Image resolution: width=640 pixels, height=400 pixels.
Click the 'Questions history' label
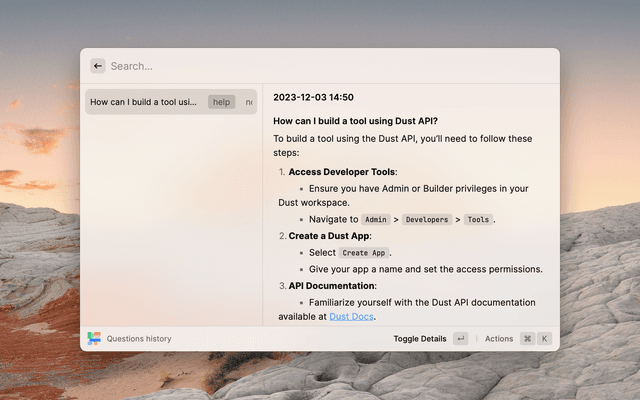(x=139, y=339)
